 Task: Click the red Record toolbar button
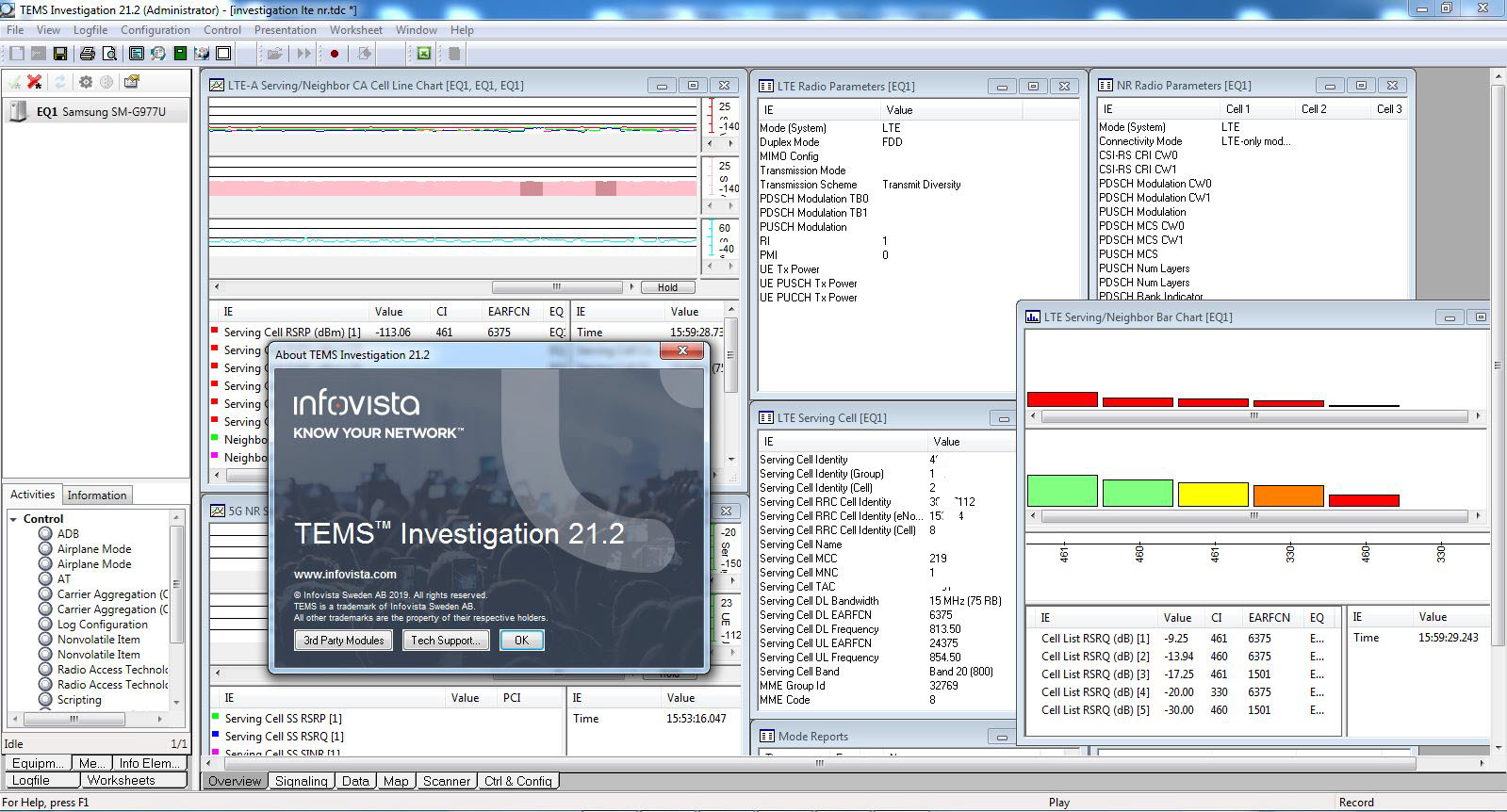(x=334, y=54)
